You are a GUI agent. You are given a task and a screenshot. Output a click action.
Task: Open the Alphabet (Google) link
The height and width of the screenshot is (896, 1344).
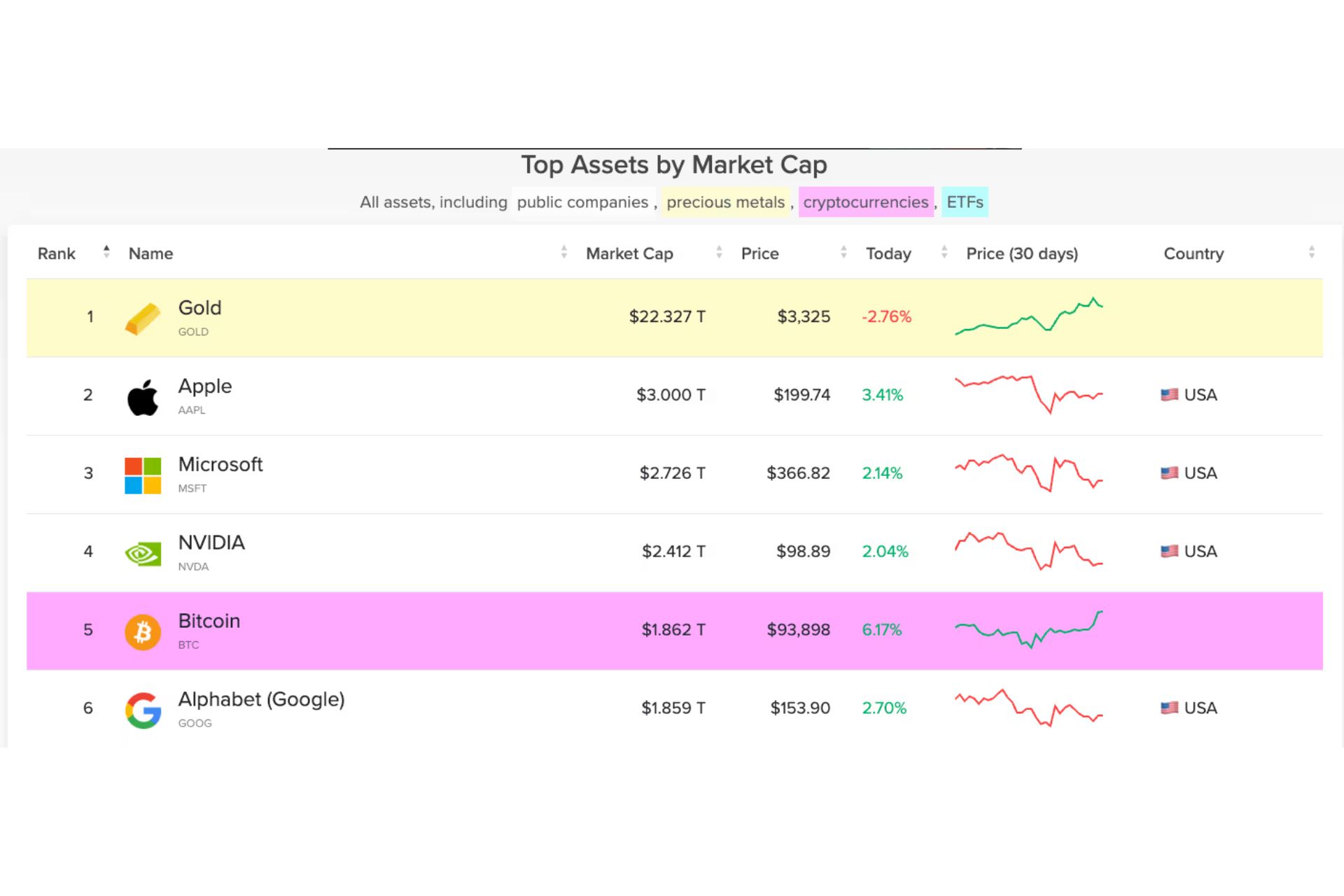[261, 699]
